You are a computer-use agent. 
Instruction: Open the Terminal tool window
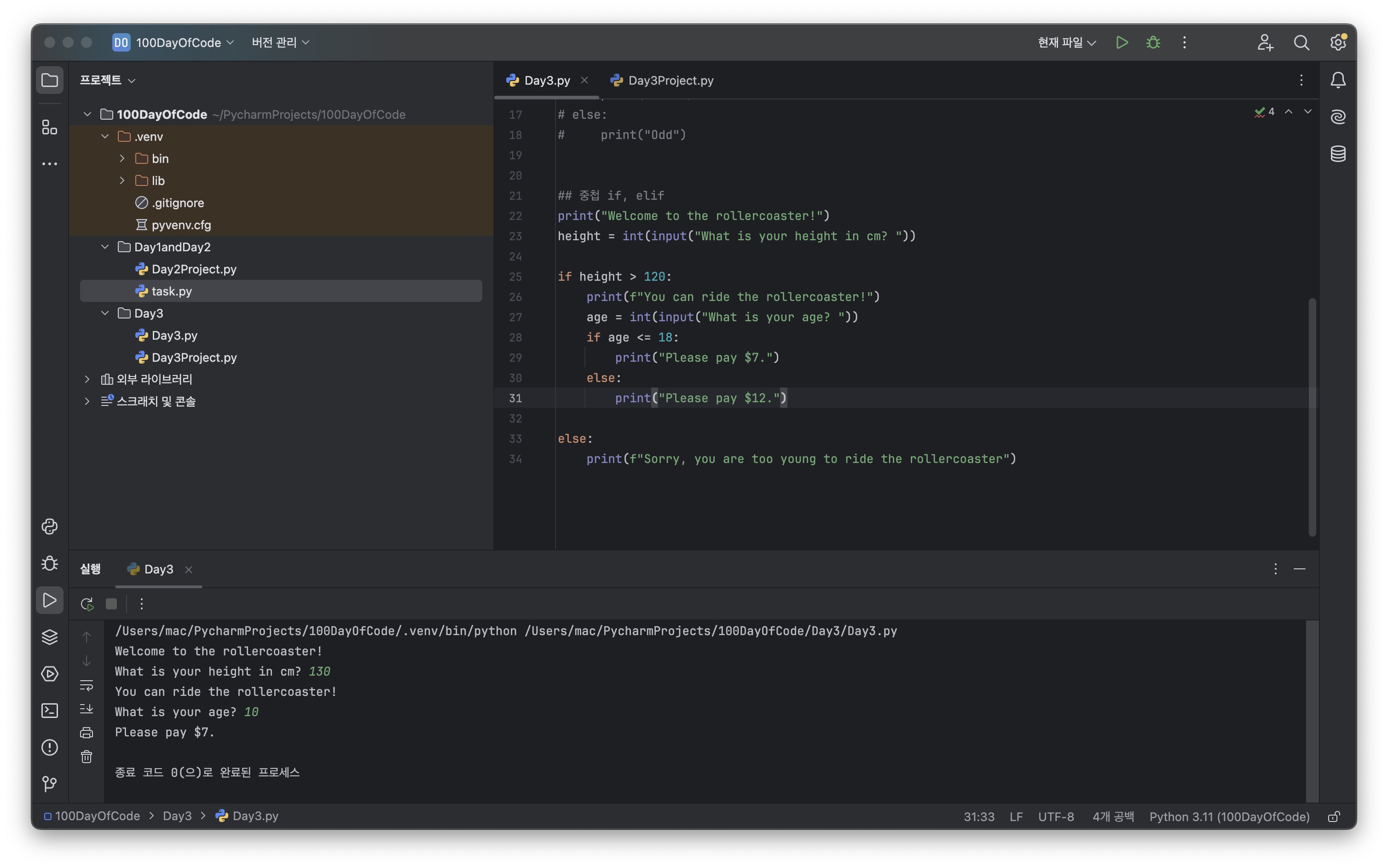tap(50, 711)
